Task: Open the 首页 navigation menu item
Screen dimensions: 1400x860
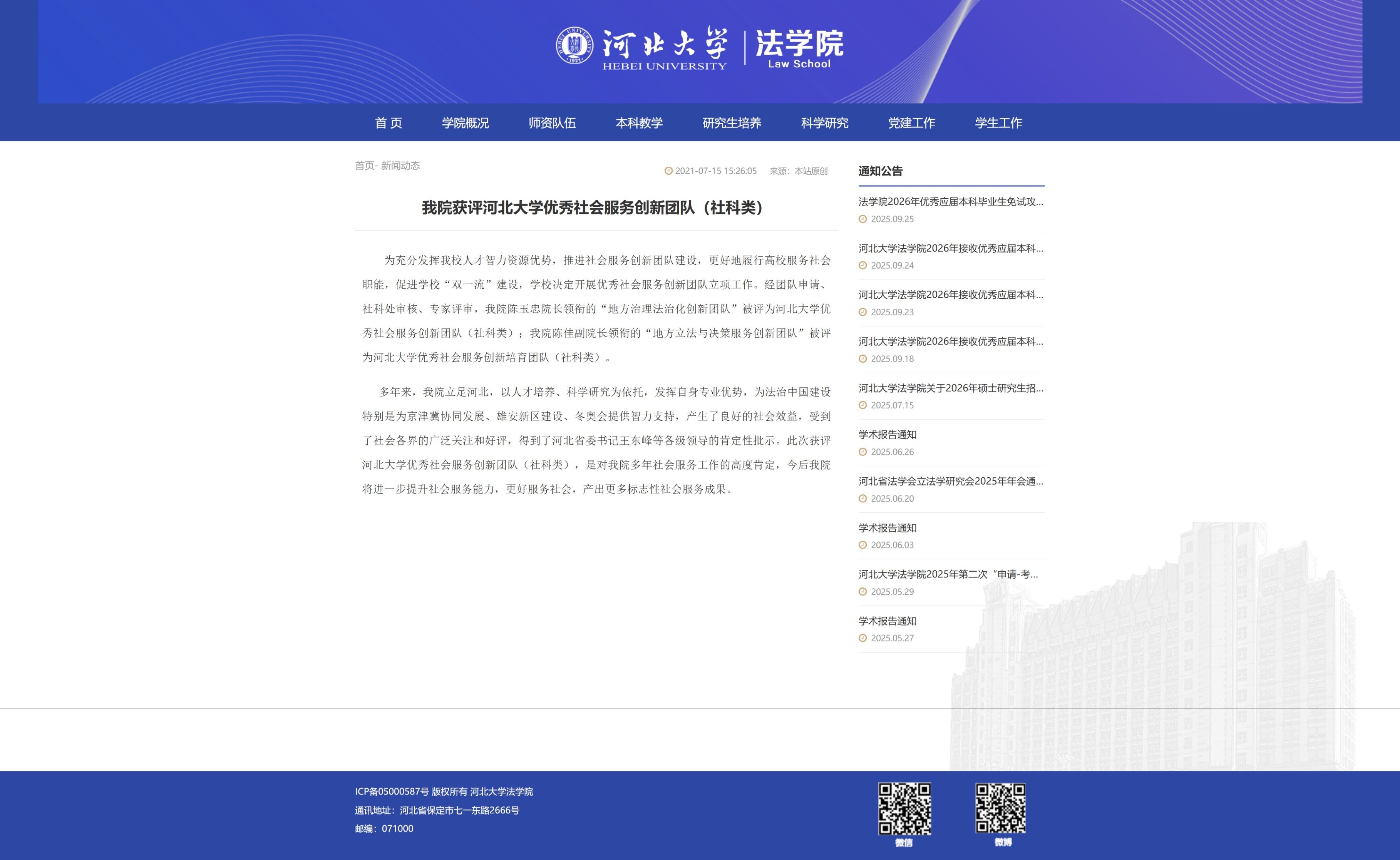Action: tap(389, 123)
